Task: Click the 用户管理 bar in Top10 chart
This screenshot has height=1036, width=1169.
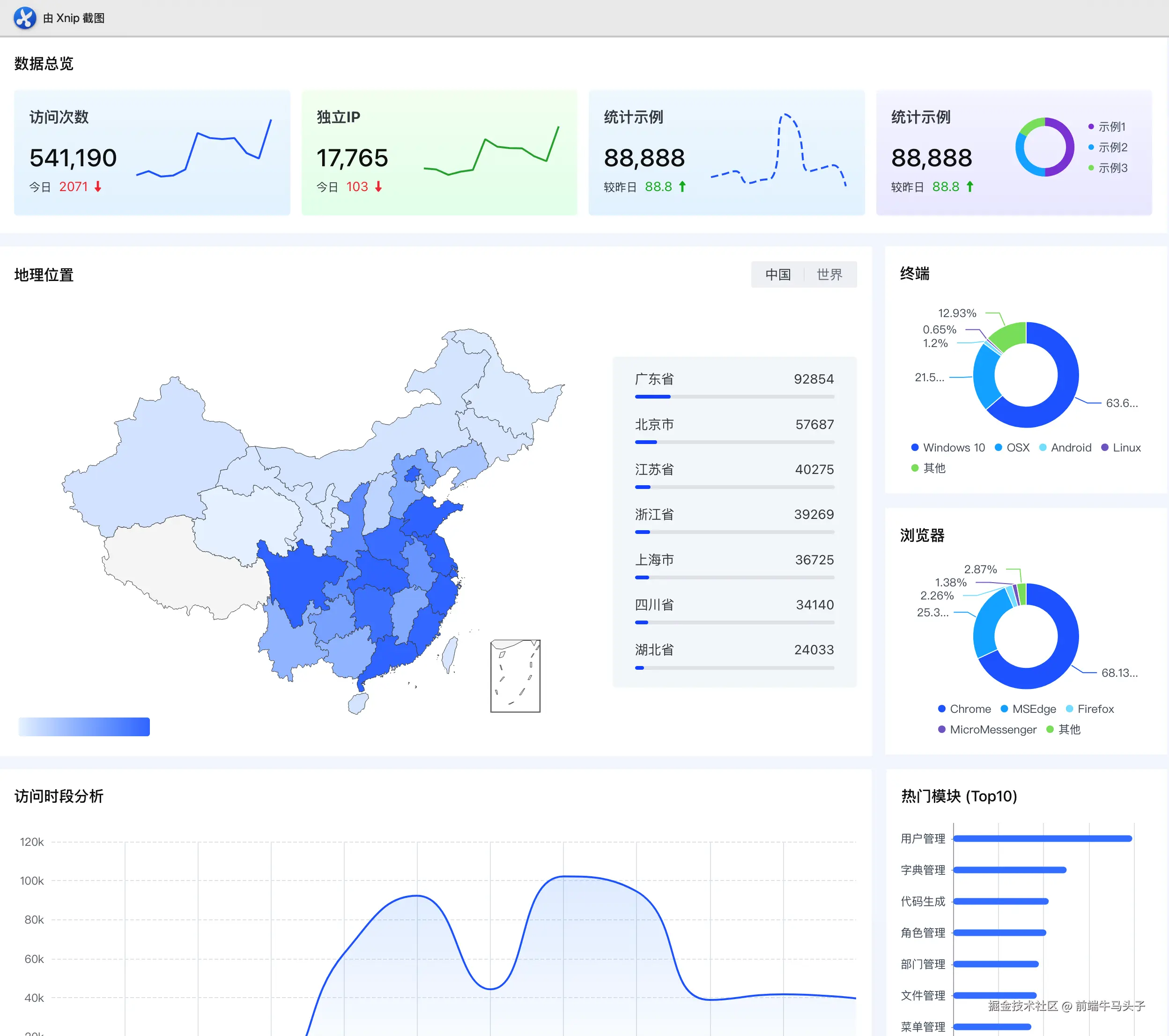Action: [1042, 839]
